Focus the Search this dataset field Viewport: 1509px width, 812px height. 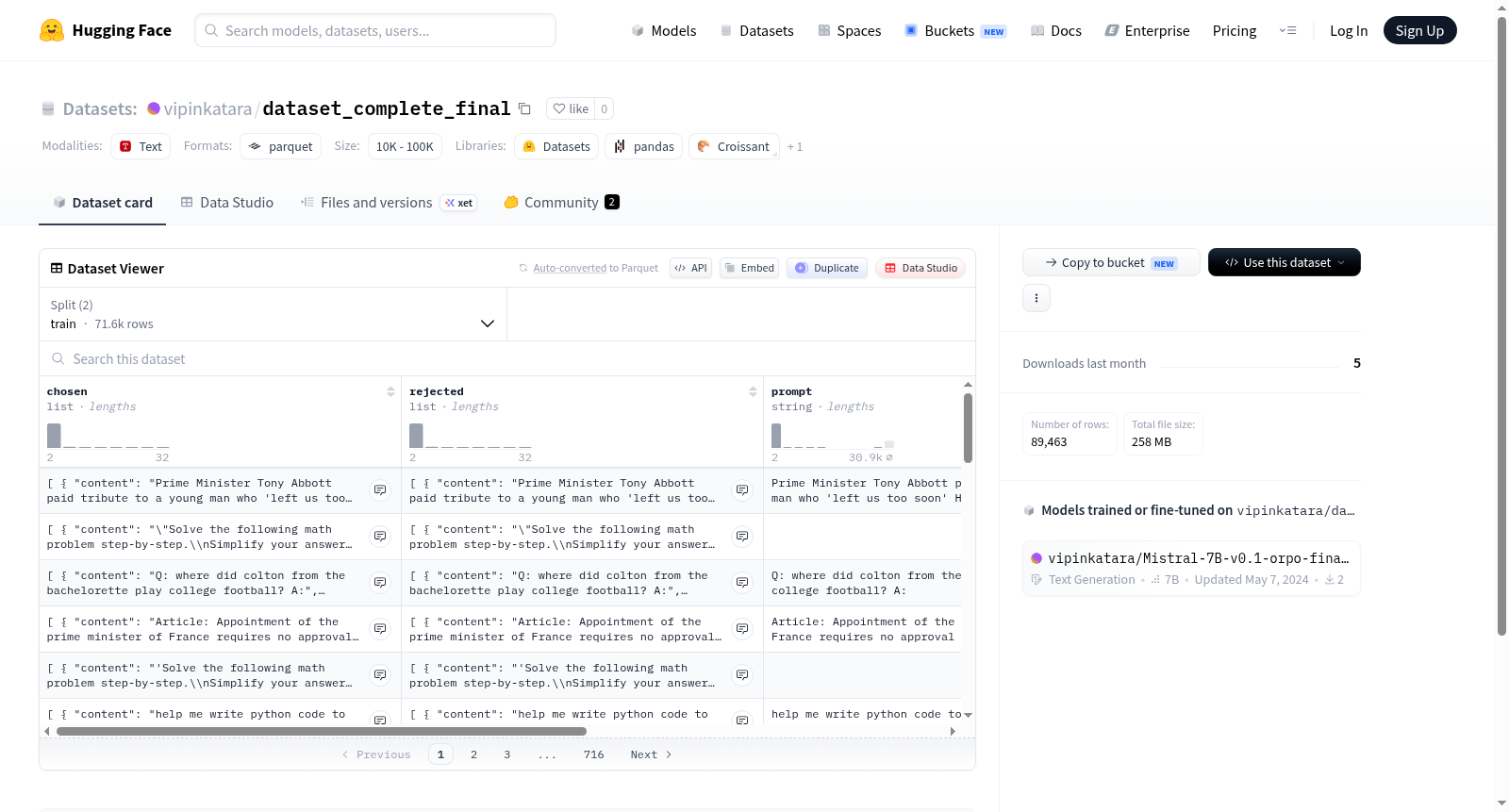pos(507,359)
